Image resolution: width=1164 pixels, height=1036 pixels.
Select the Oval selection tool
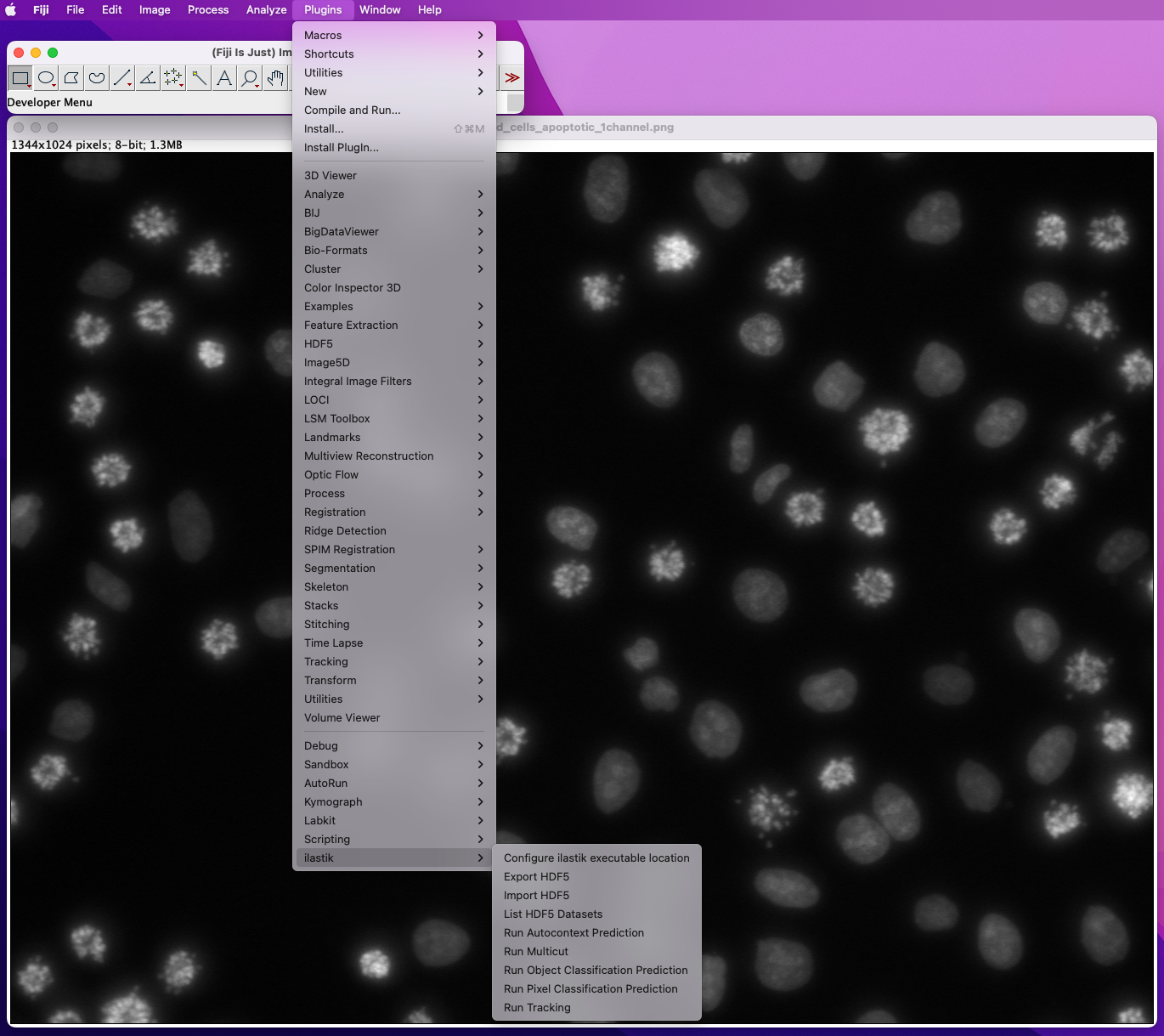click(46, 78)
